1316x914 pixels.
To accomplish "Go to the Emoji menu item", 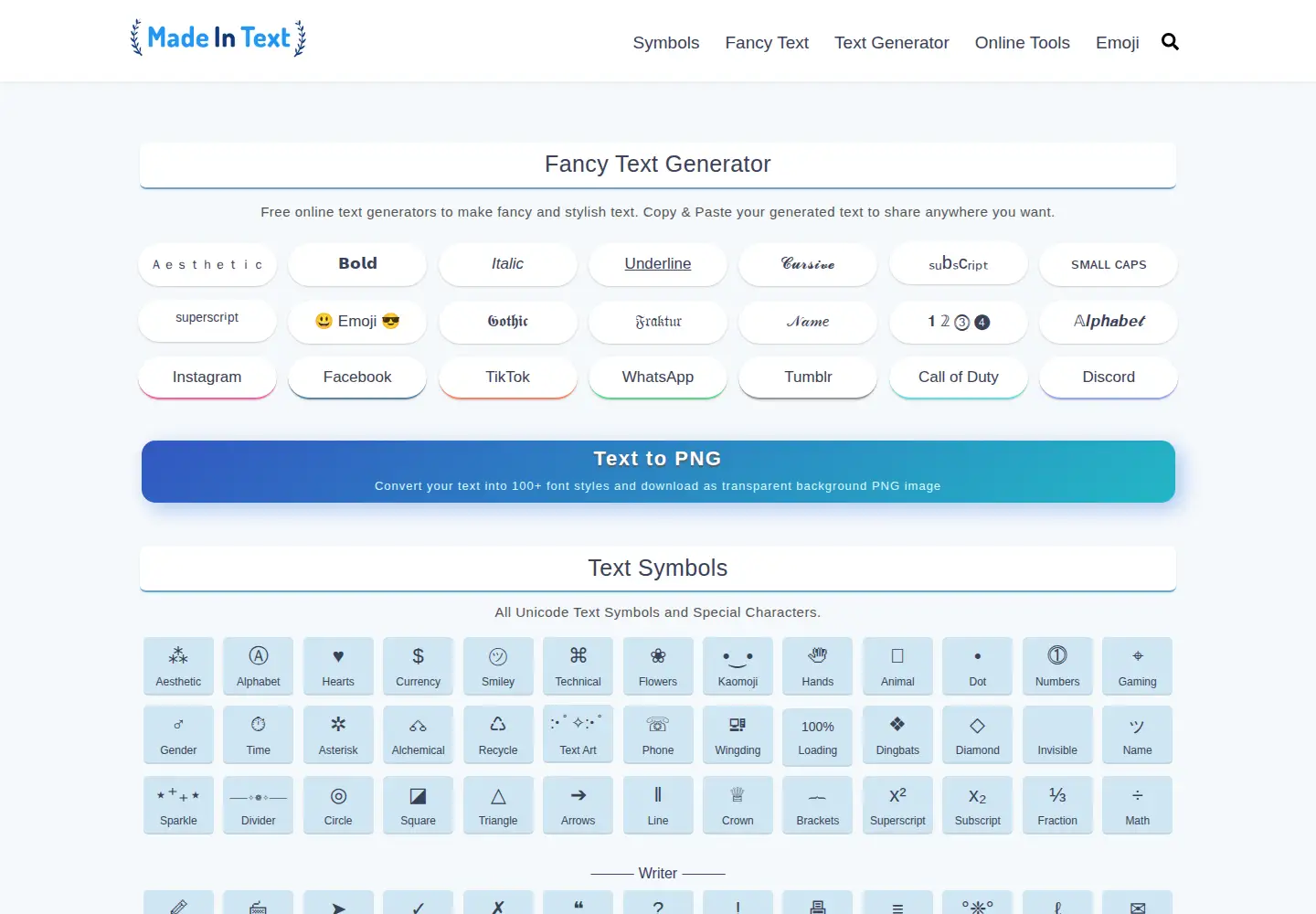I will pyautogui.click(x=1117, y=43).
